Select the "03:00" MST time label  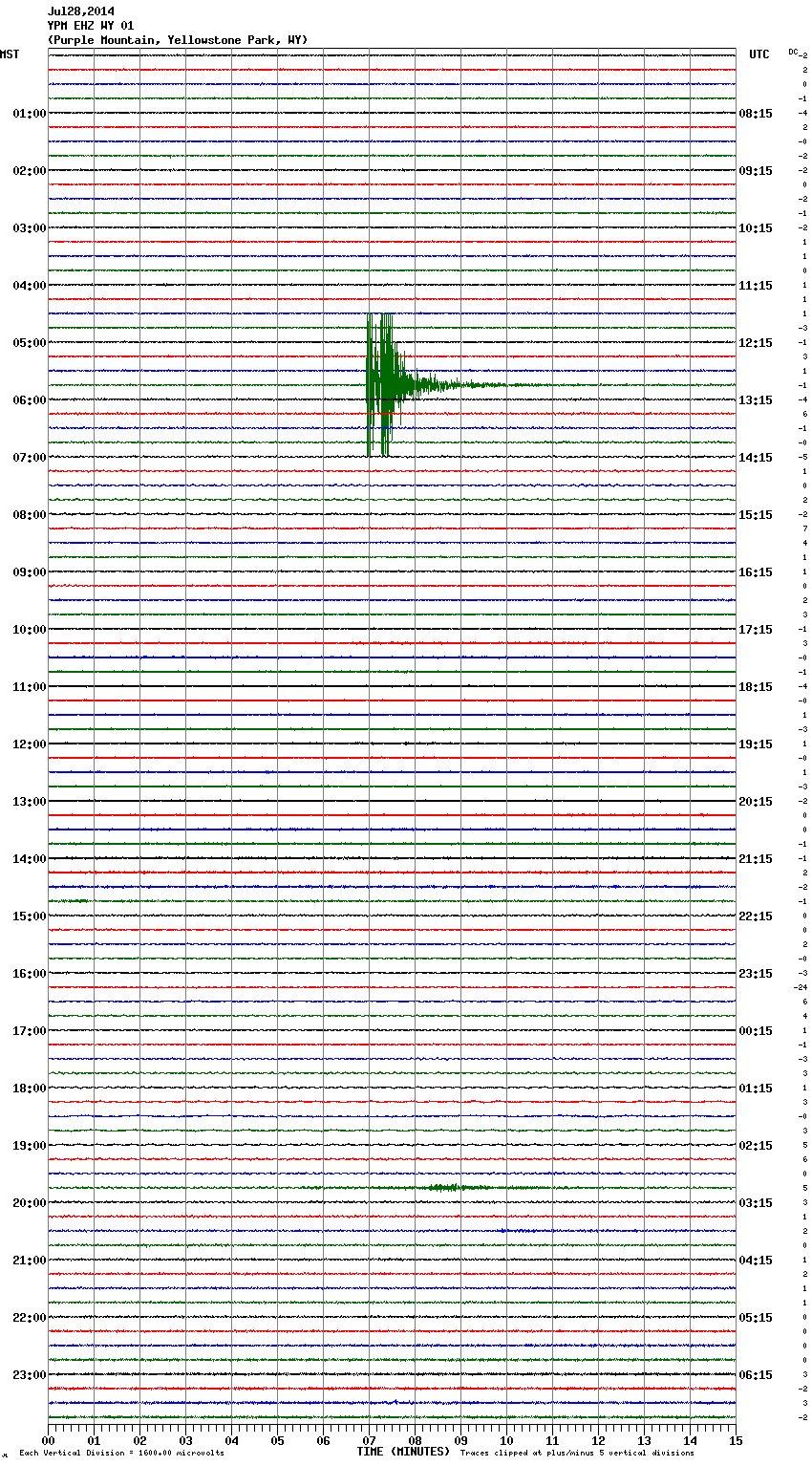(30, 228)
